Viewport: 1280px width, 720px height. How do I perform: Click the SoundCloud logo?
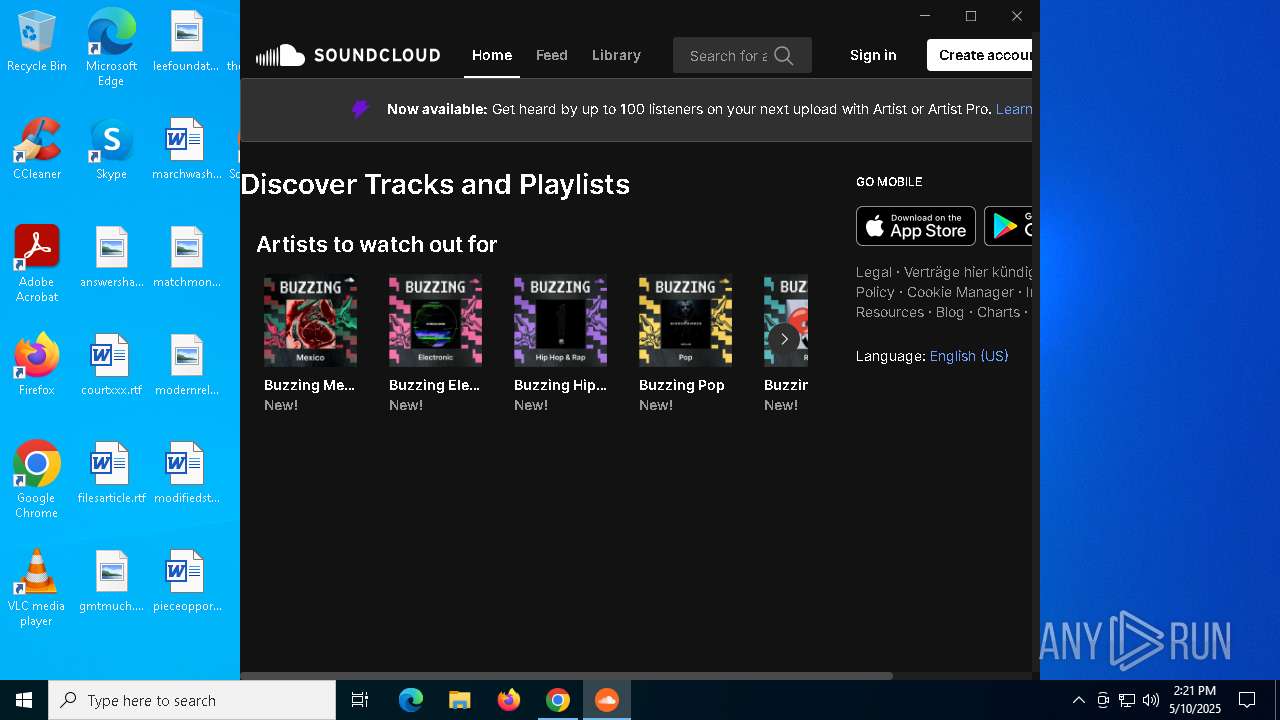pos(348,55)
